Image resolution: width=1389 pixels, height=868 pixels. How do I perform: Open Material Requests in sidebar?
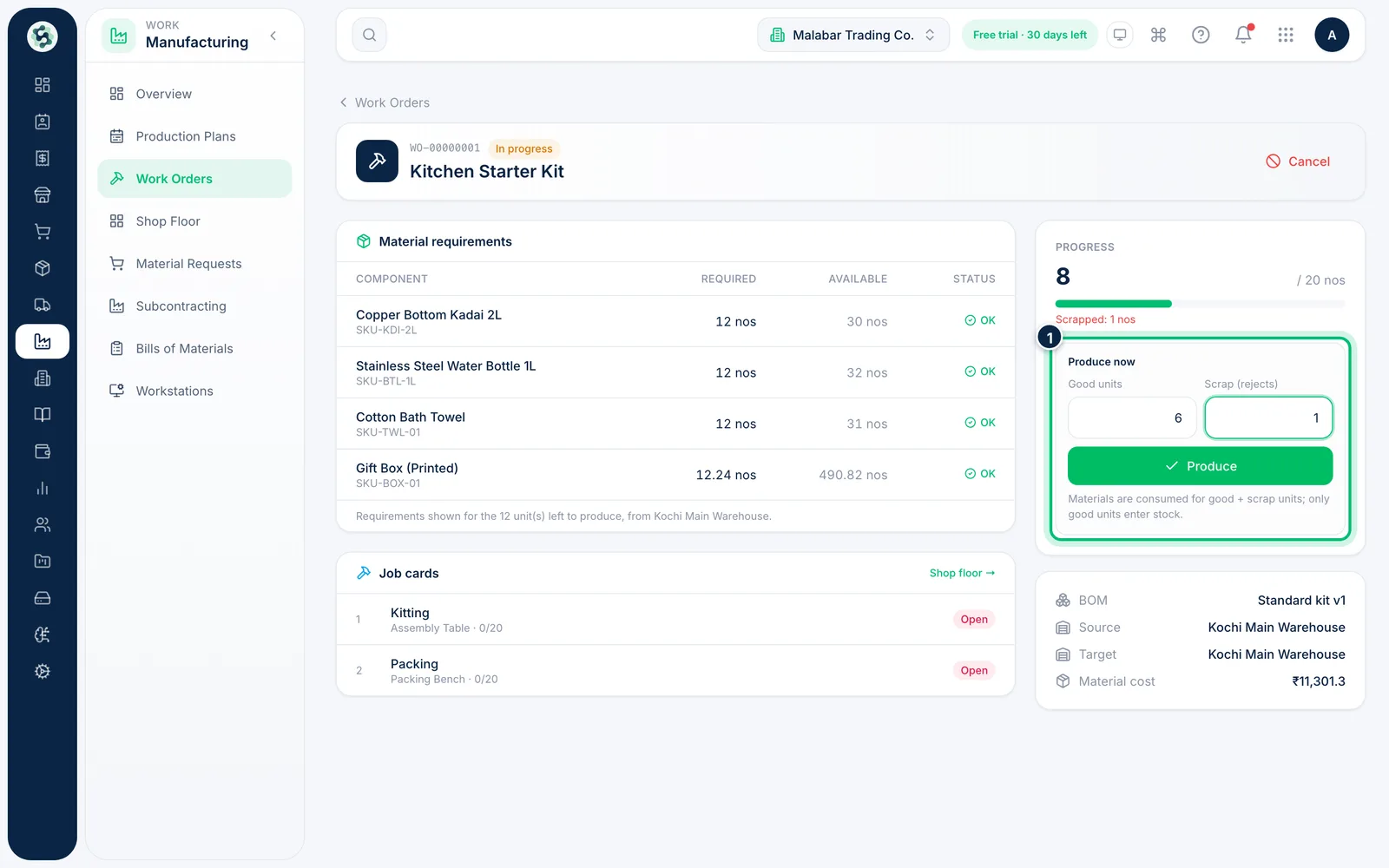[x=194, y=264]
